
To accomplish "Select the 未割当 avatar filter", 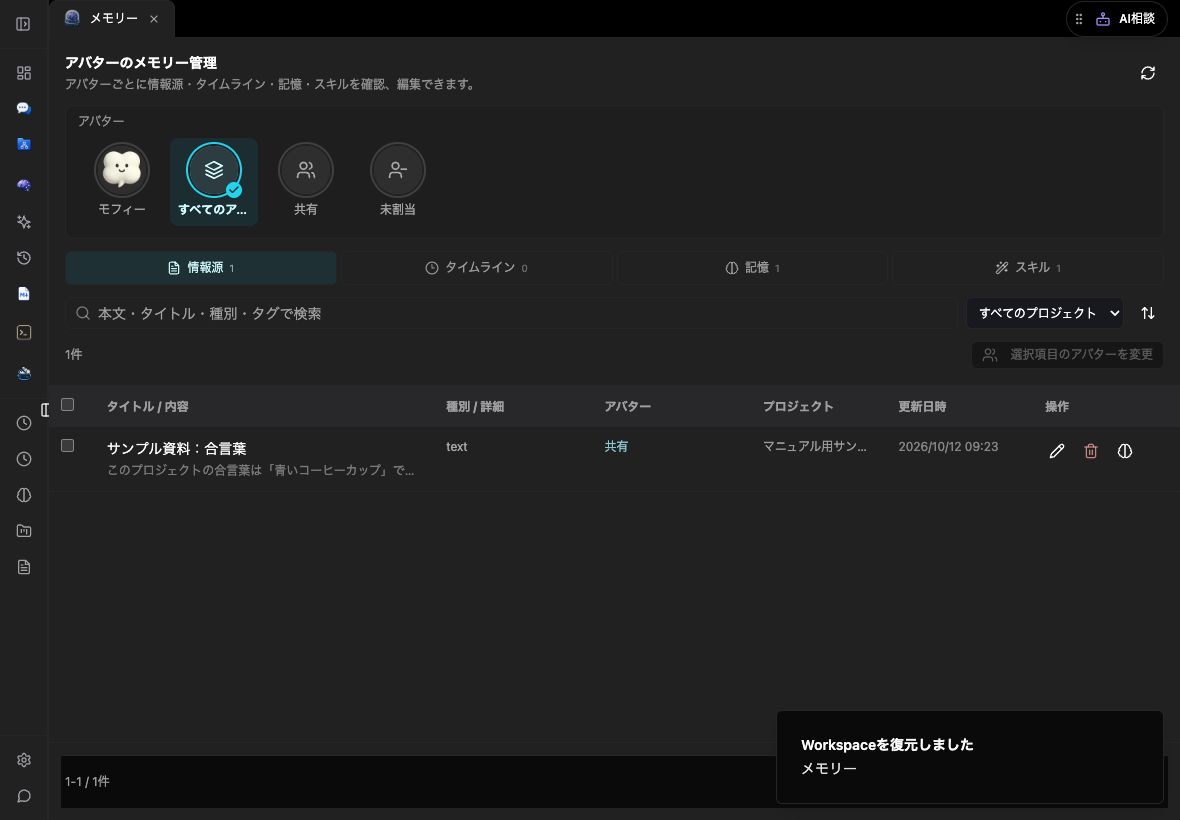I will [x=397, y=181].
